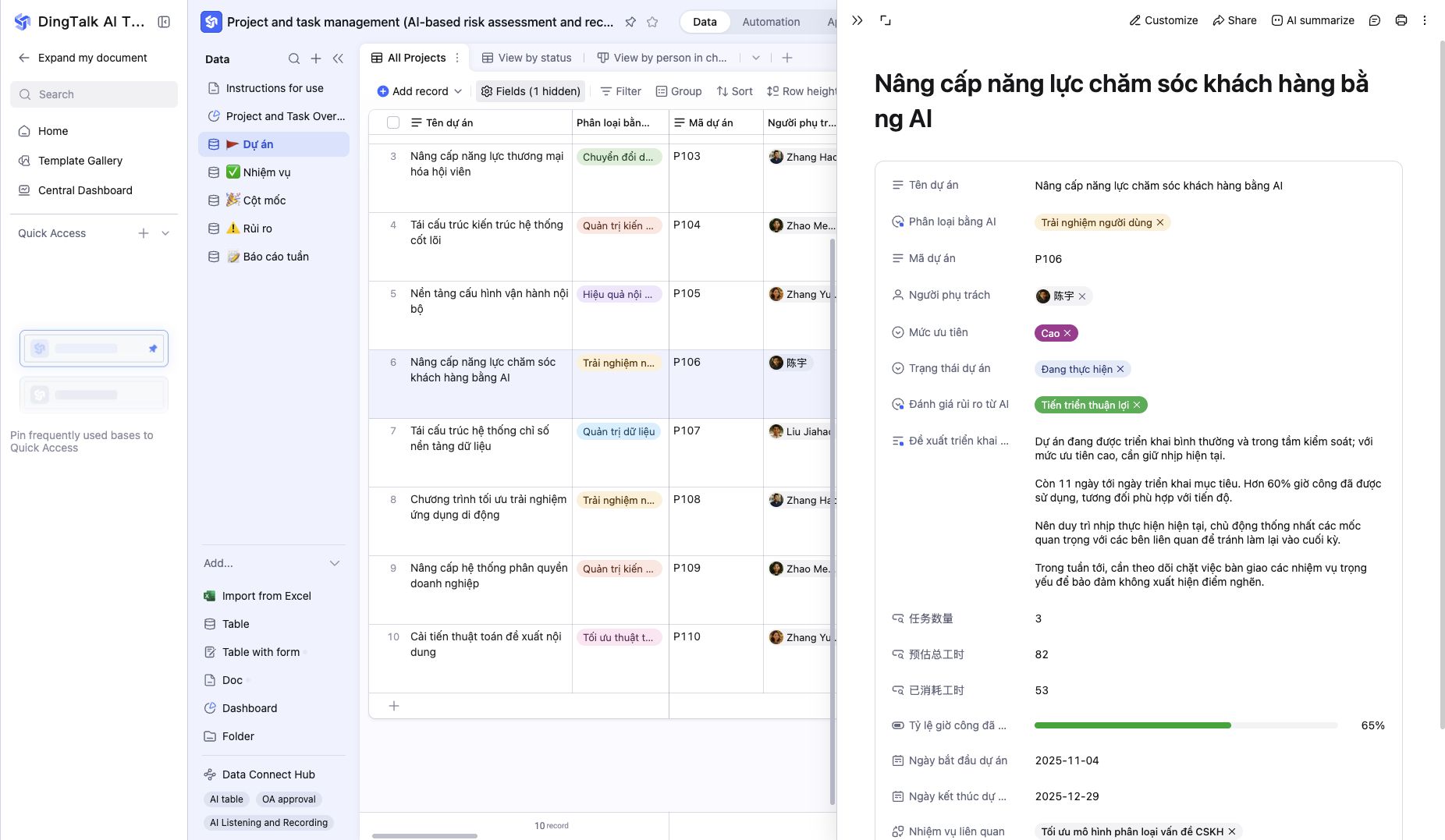Search within the Data panel using magnifier icon
The image size is (1445, 840).
pyautogui.click(x=294, y=58)
